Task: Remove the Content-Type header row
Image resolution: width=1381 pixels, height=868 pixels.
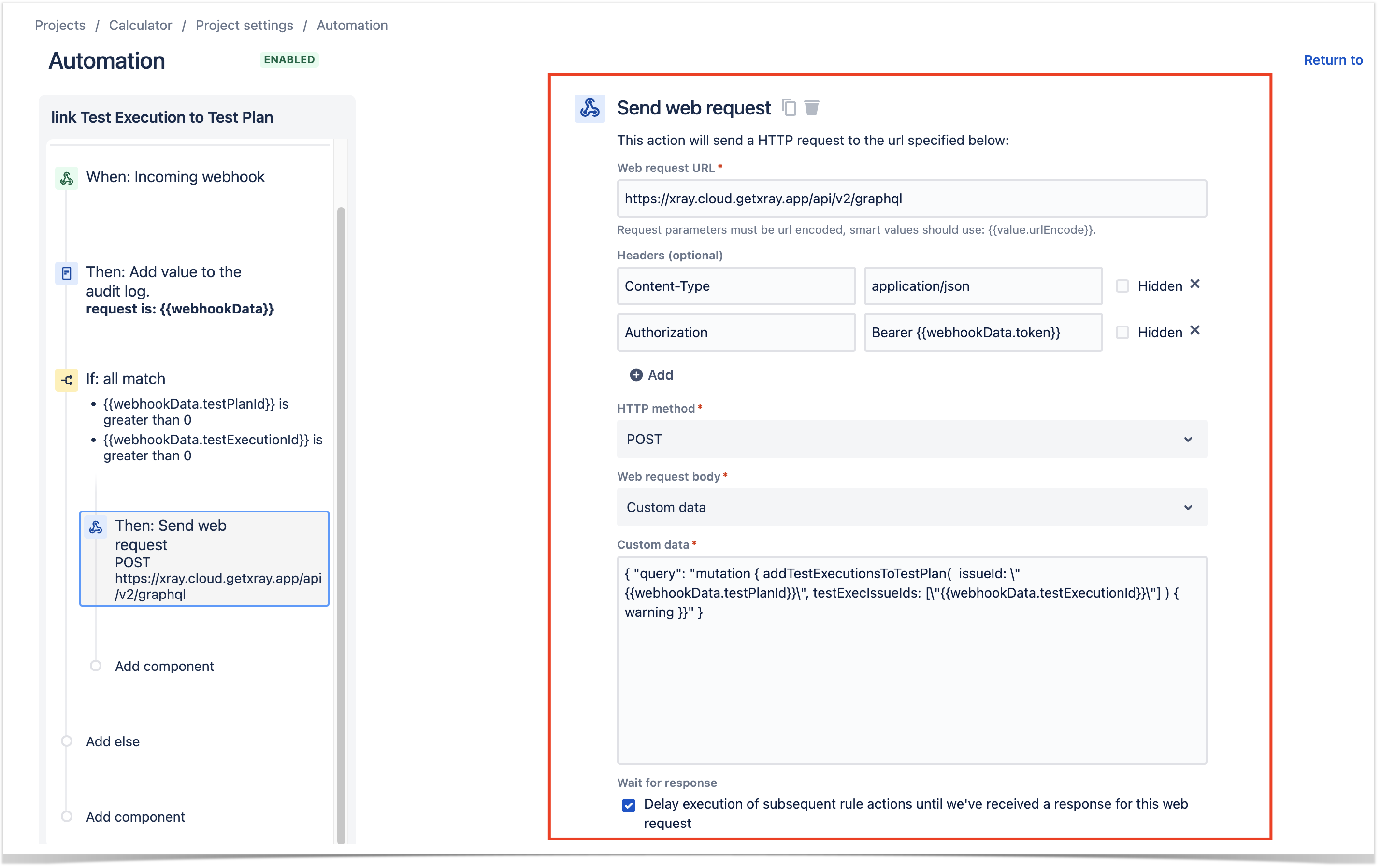Action: pyautogui.click(x=1194, y=285)
